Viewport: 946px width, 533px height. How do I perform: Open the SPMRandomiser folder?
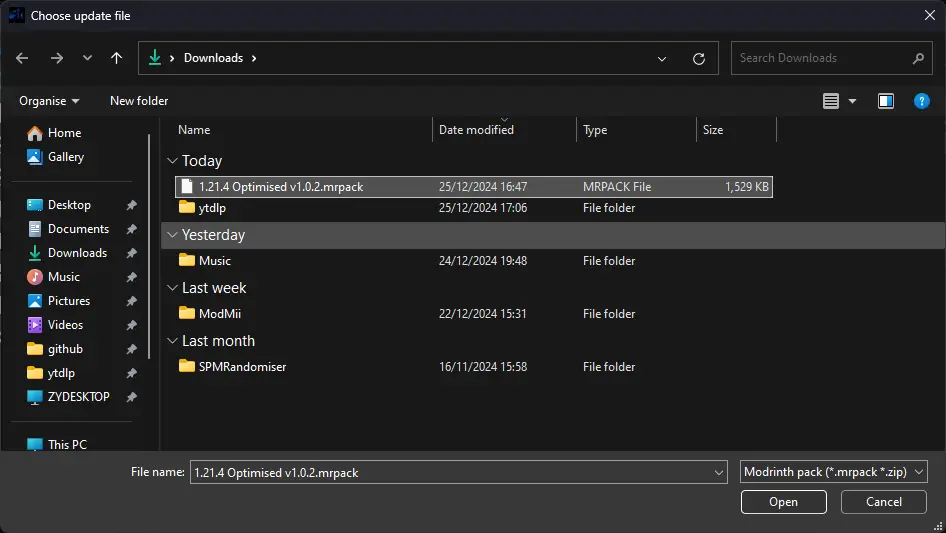pos(242,367)
